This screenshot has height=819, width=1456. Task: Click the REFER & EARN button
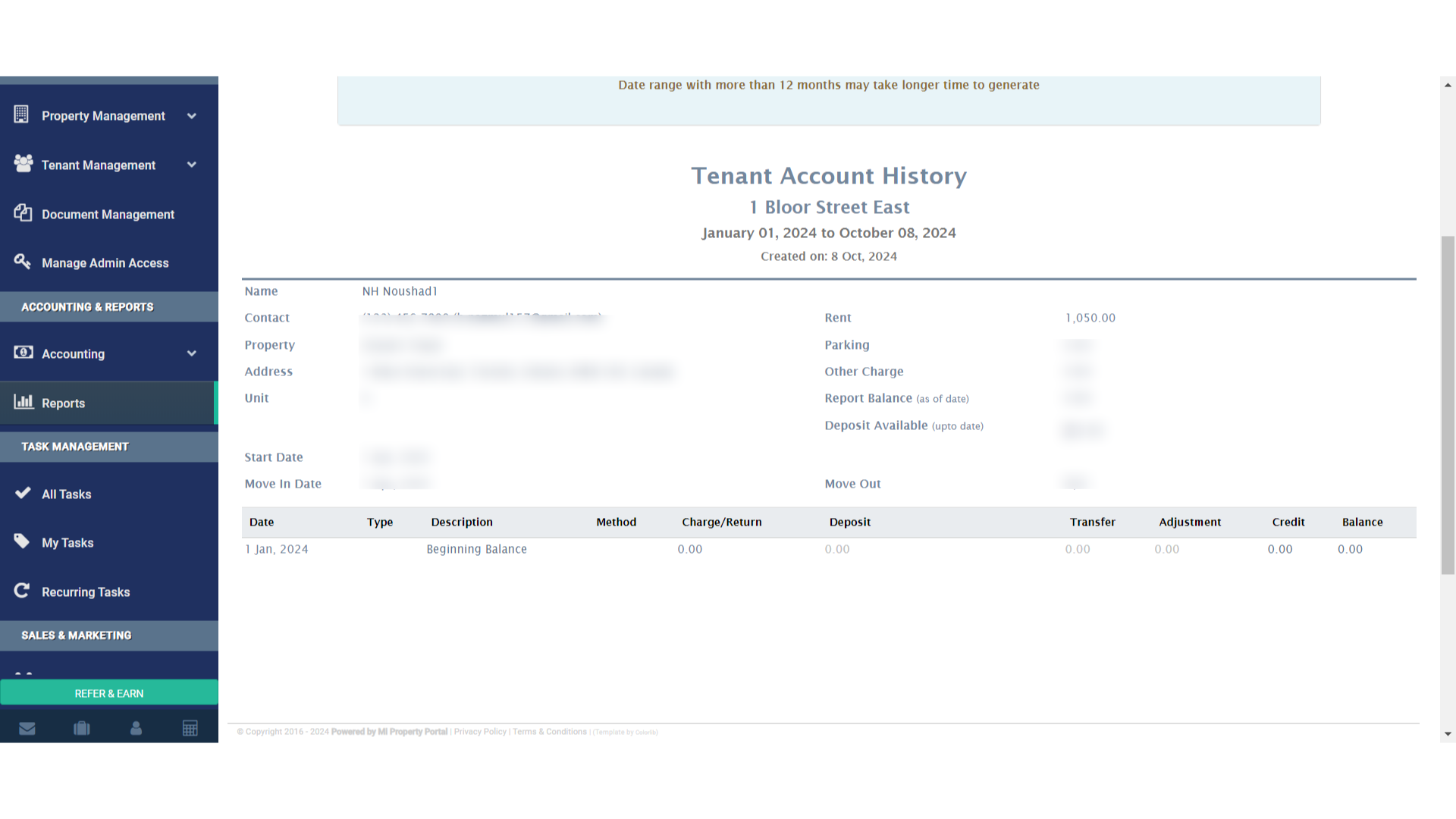point(109,692)
